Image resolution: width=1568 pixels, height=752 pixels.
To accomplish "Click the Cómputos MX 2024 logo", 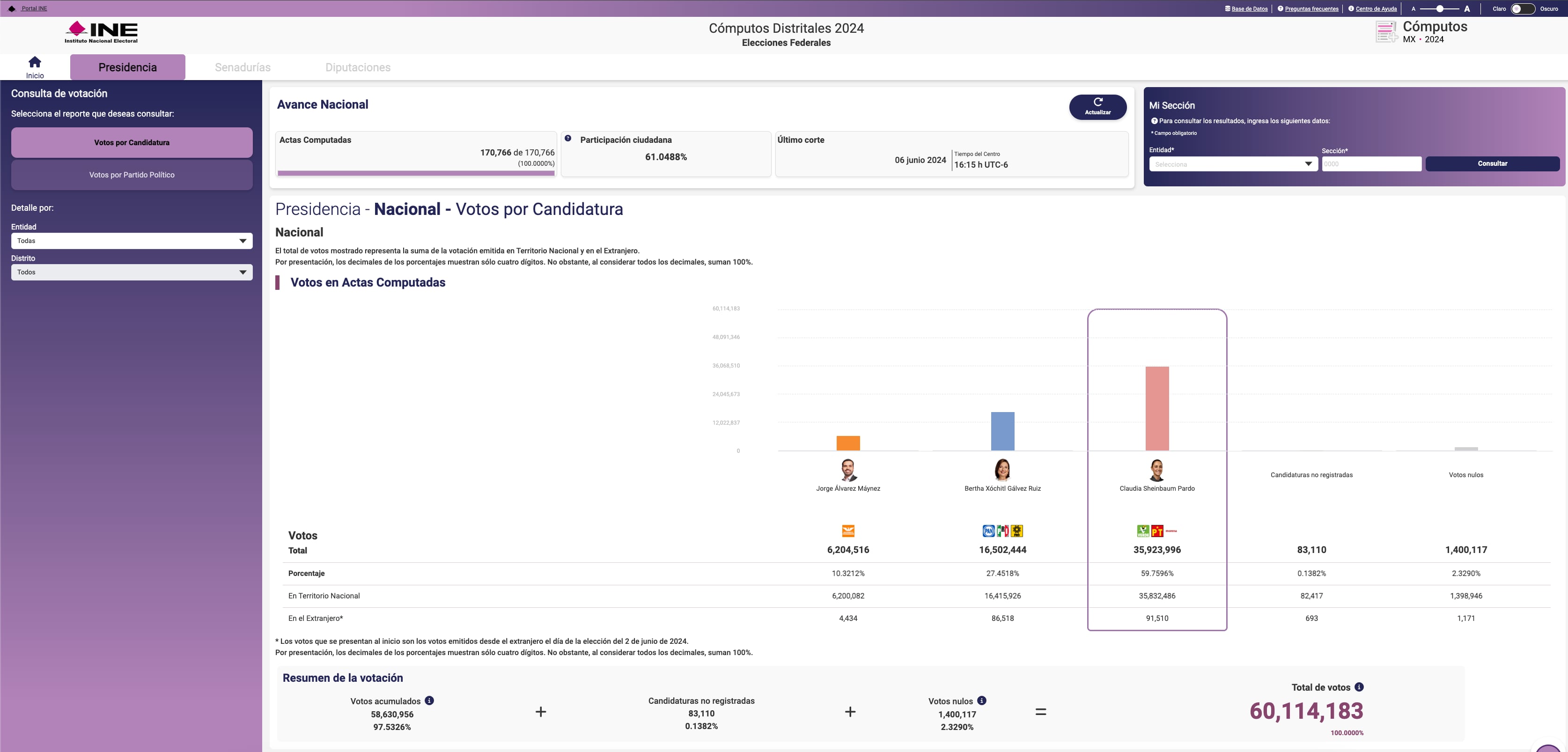I will tap(1422, 32).
